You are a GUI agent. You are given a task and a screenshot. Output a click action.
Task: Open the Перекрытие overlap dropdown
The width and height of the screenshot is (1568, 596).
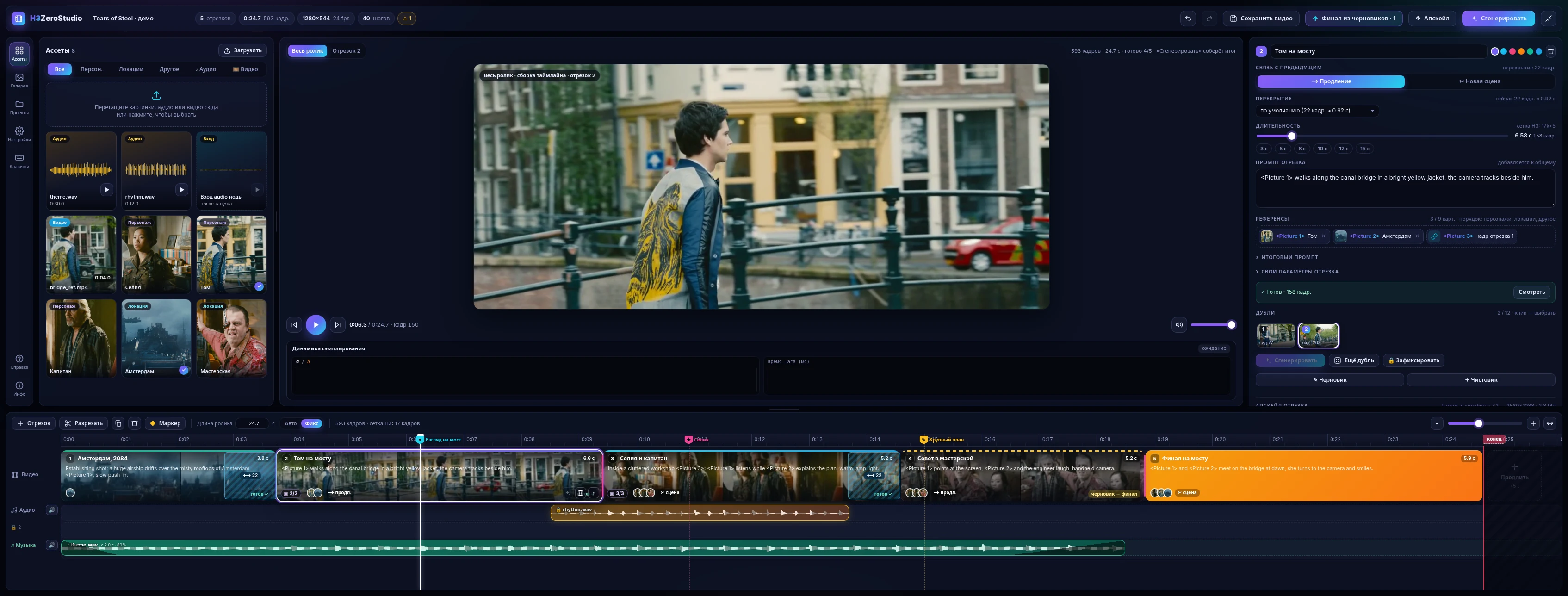[1317, 111]
